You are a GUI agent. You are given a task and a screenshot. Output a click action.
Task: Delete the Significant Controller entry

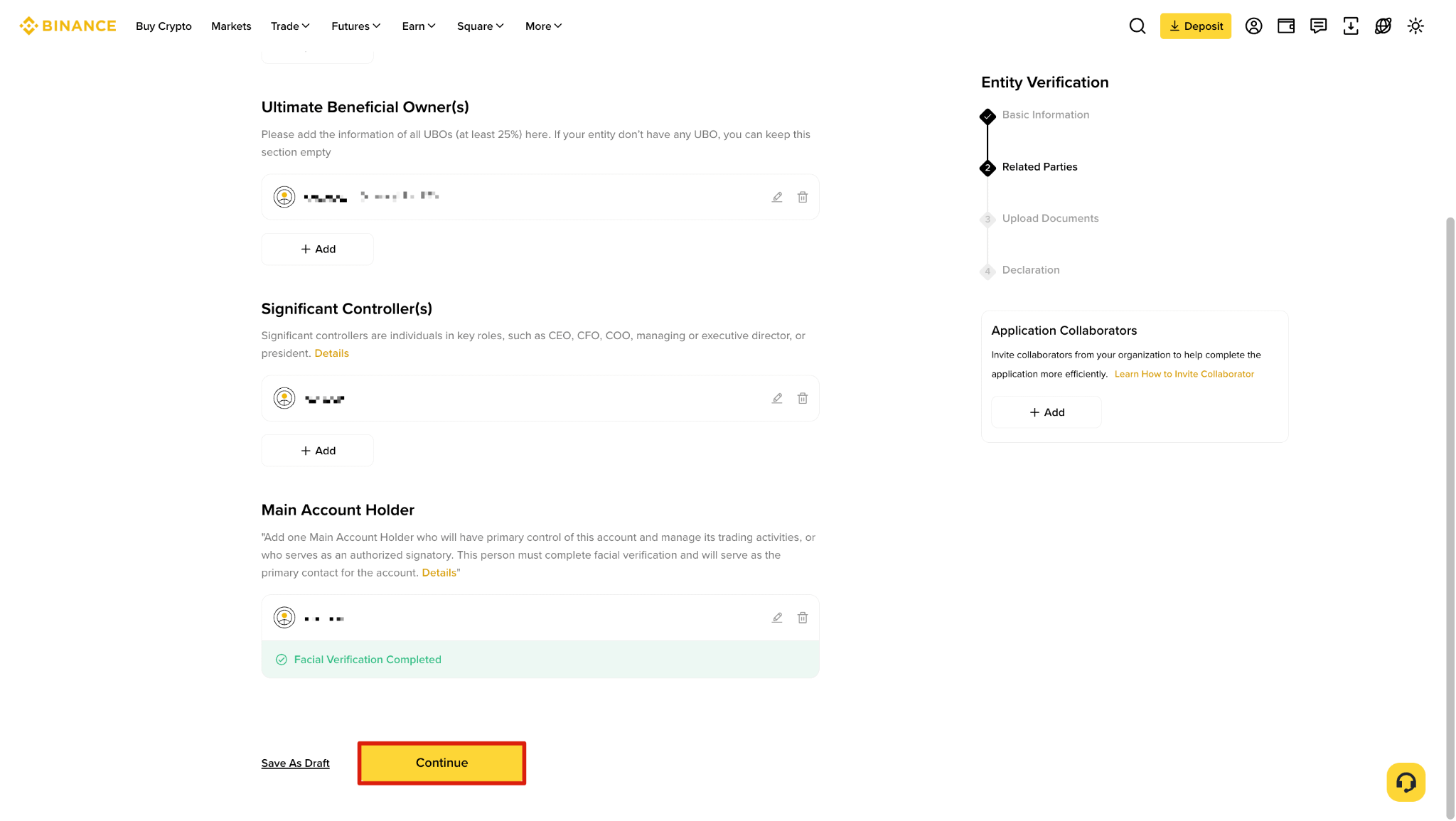coord(803,398)
